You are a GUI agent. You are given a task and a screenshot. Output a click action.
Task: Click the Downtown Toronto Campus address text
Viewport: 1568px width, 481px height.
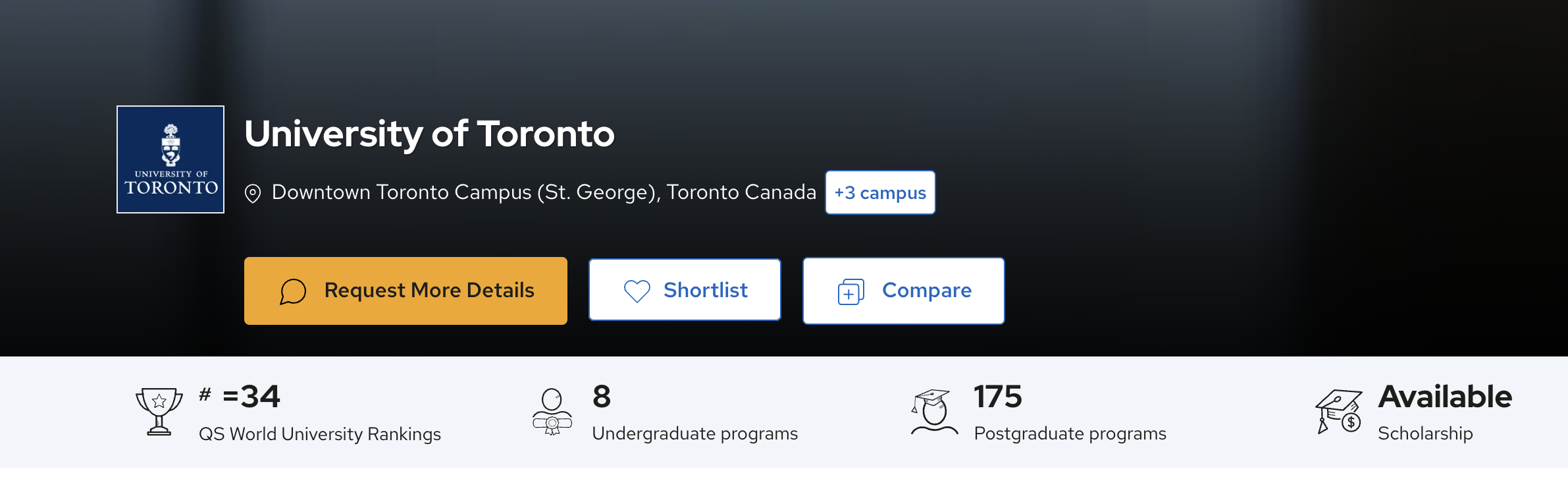tap(544, 192)
